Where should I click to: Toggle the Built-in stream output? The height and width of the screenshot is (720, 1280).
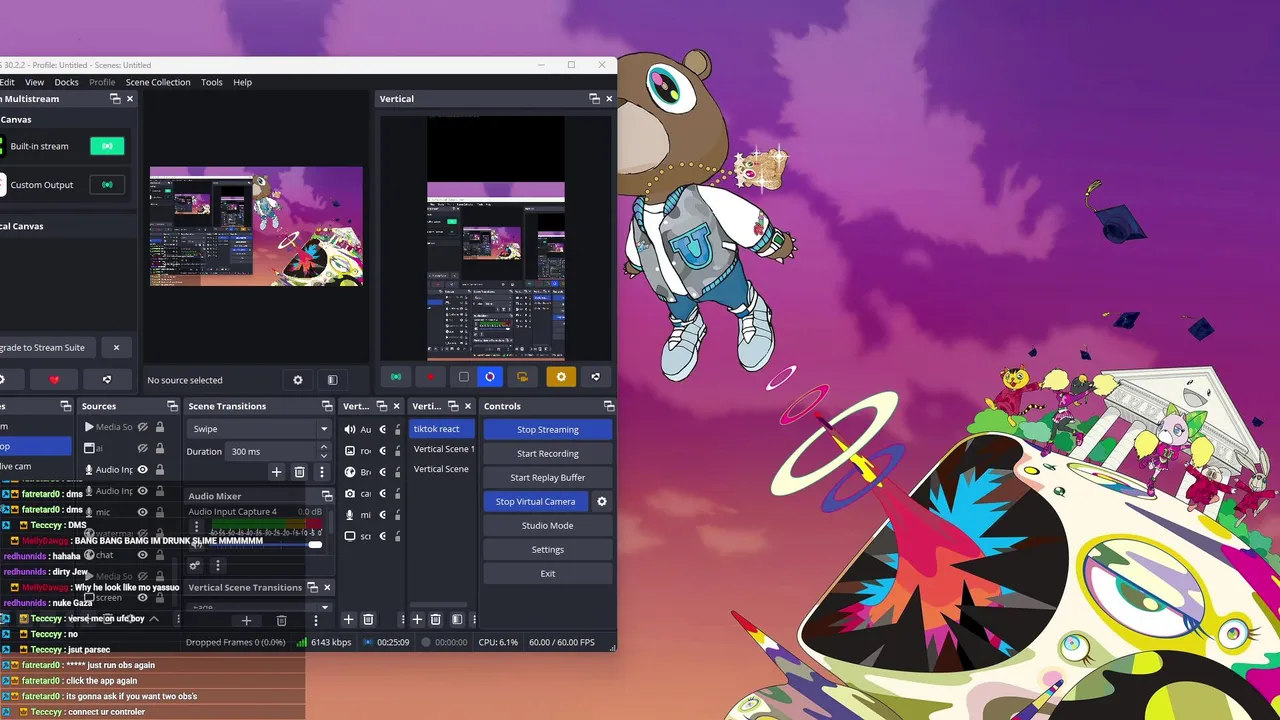[107, 146]
